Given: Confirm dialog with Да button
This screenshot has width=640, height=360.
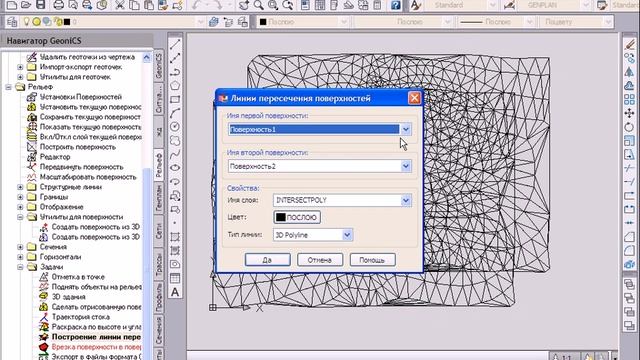Looking at the screenshot, I should tap(267, 260).
